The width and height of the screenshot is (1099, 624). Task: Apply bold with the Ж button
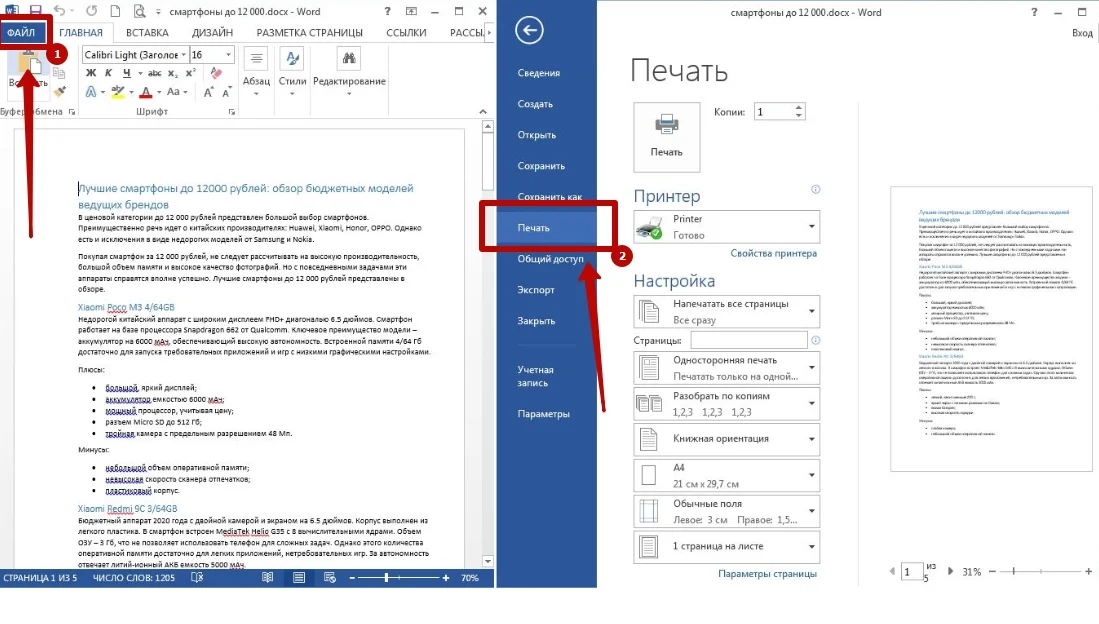(90, 73)
